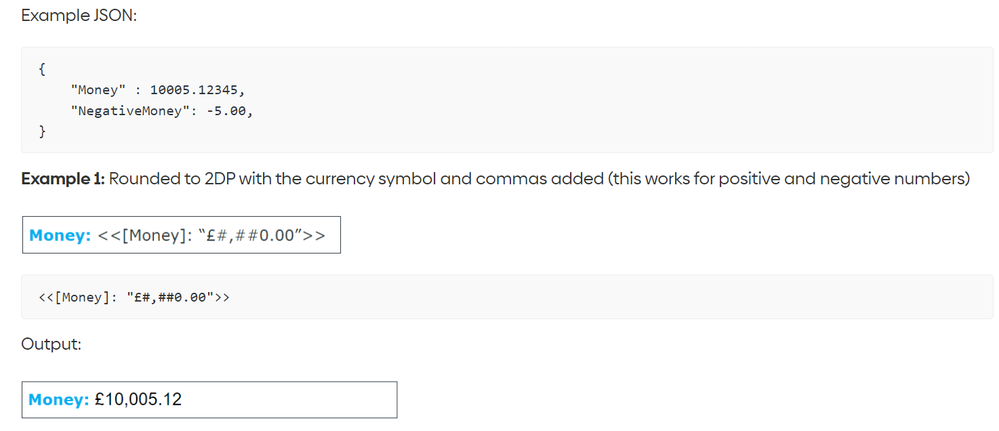
Task: Click the closing curly brace in JSON
Action: click(x=42, y=132)
